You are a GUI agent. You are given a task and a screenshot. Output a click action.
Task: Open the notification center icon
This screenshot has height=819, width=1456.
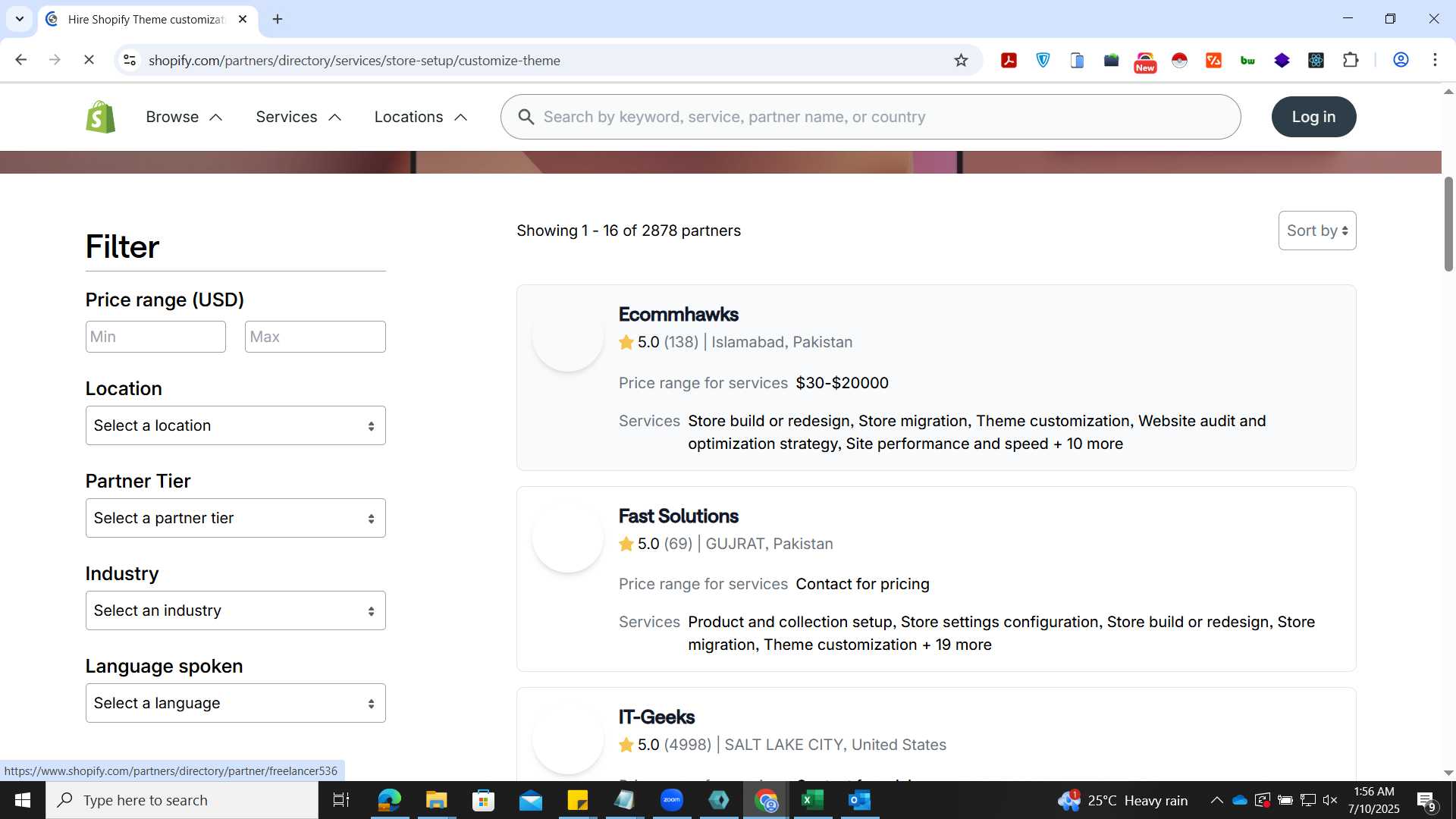(x=1426, y=801)
